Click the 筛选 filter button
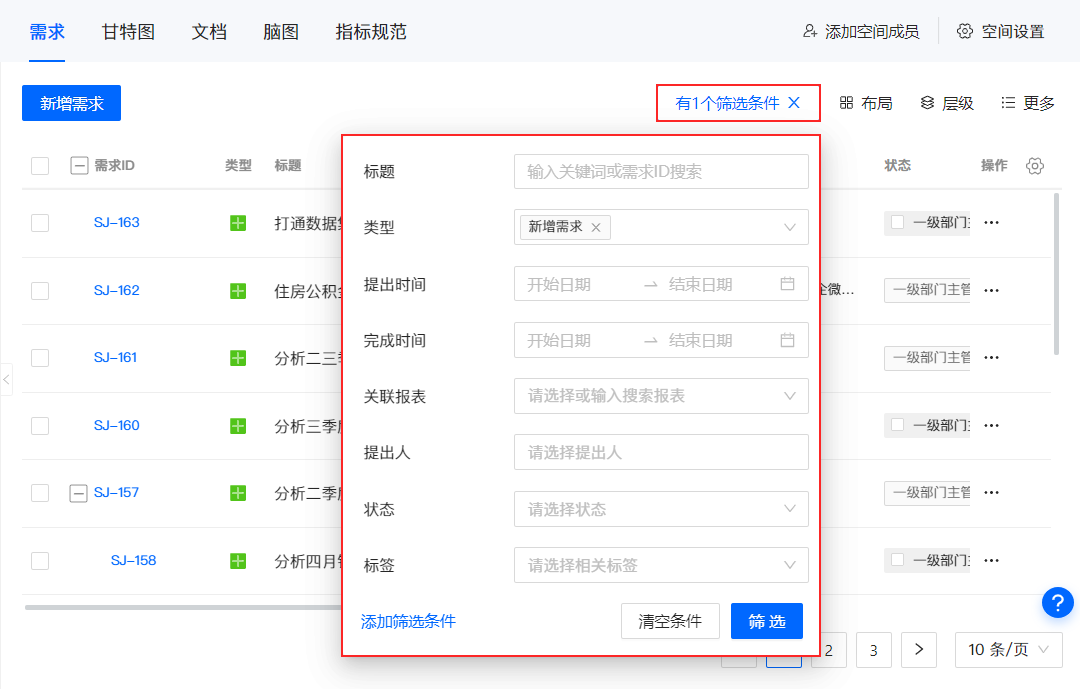 coord(766,621)
